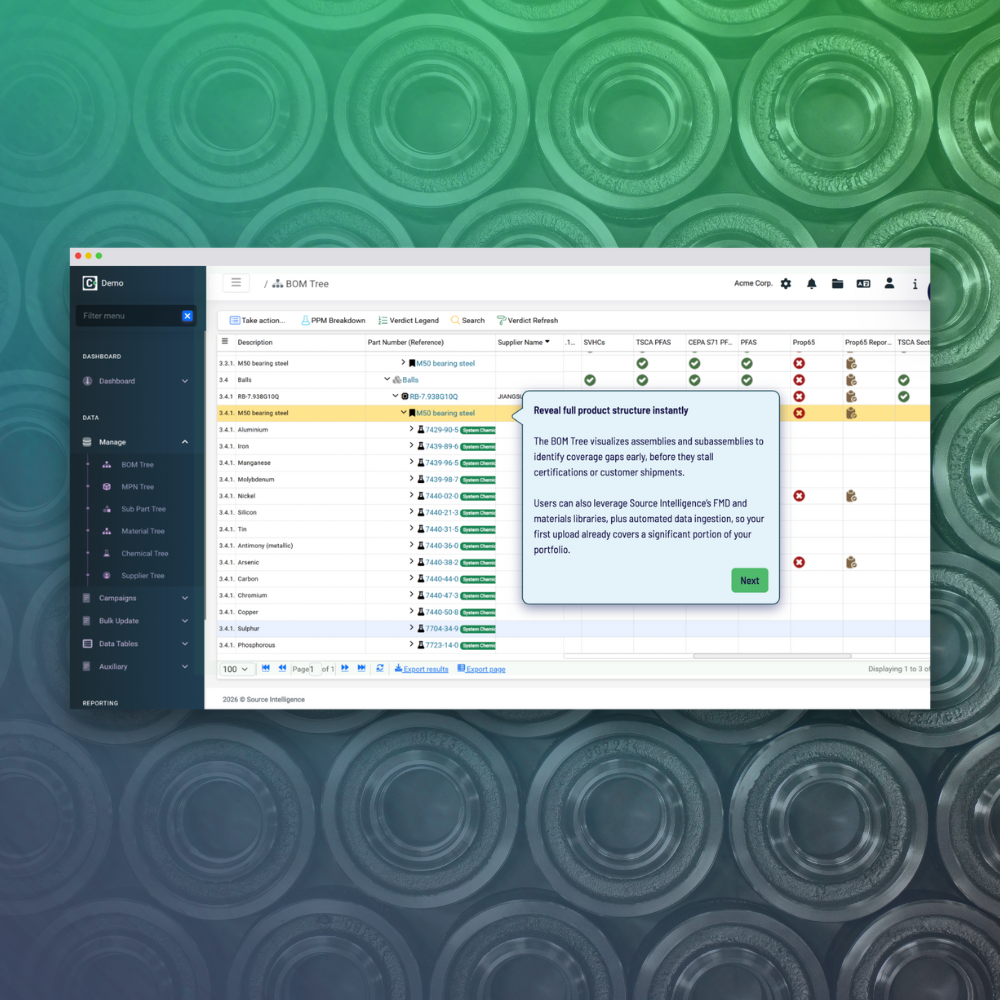Open Chemical Tree in sidebar

point(144,554)
